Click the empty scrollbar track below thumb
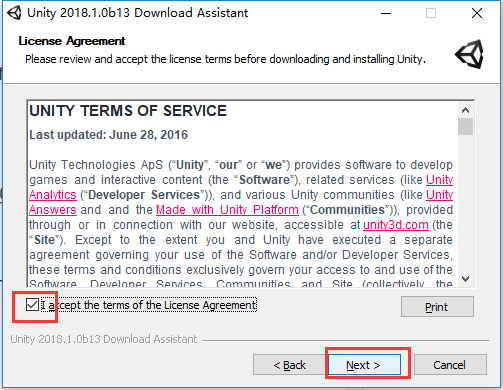The width and height of the screenshot is (503, 390). point(465,203)
